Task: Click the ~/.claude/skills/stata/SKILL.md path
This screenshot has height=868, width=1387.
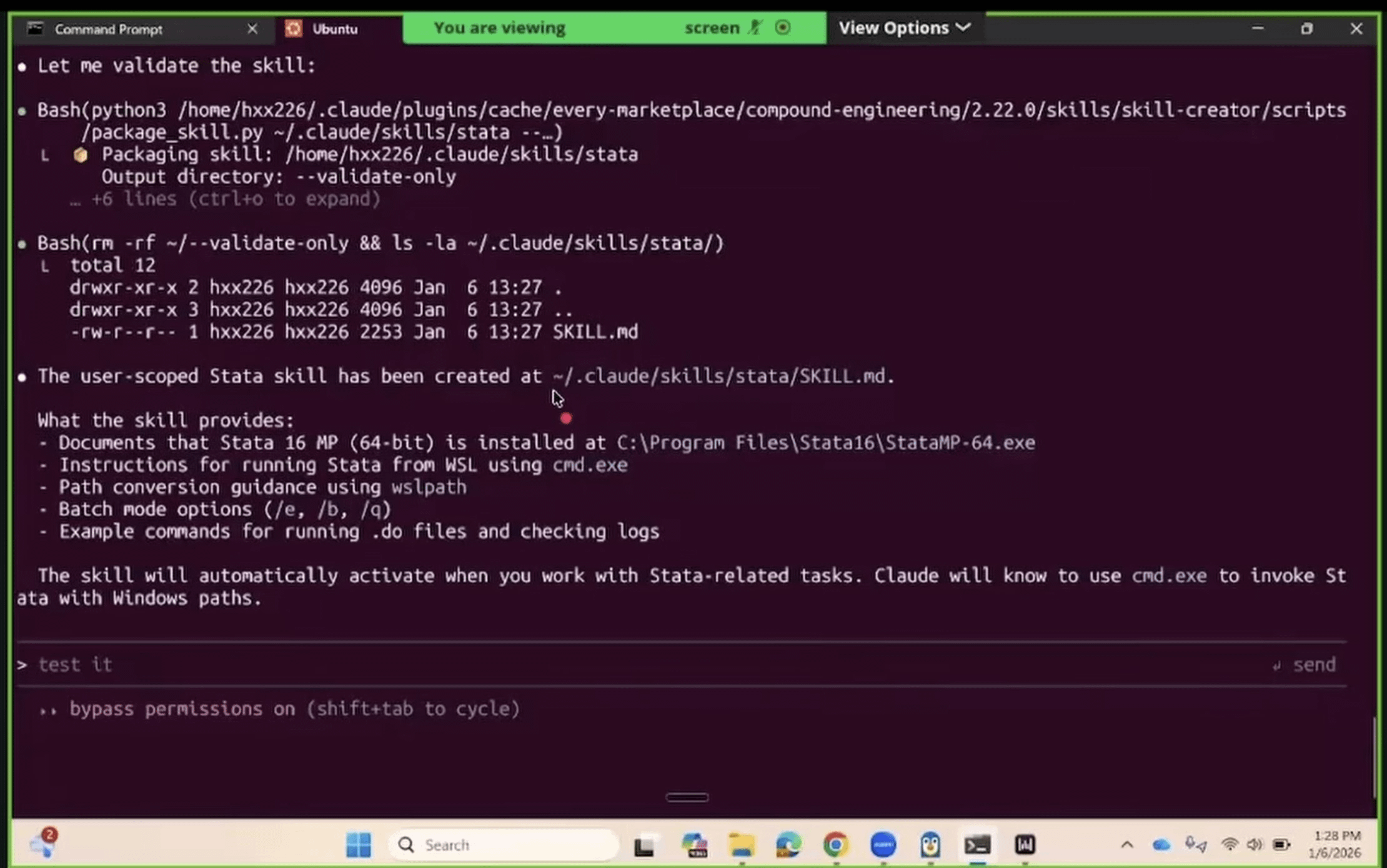Action: click(x=718, y=376)
